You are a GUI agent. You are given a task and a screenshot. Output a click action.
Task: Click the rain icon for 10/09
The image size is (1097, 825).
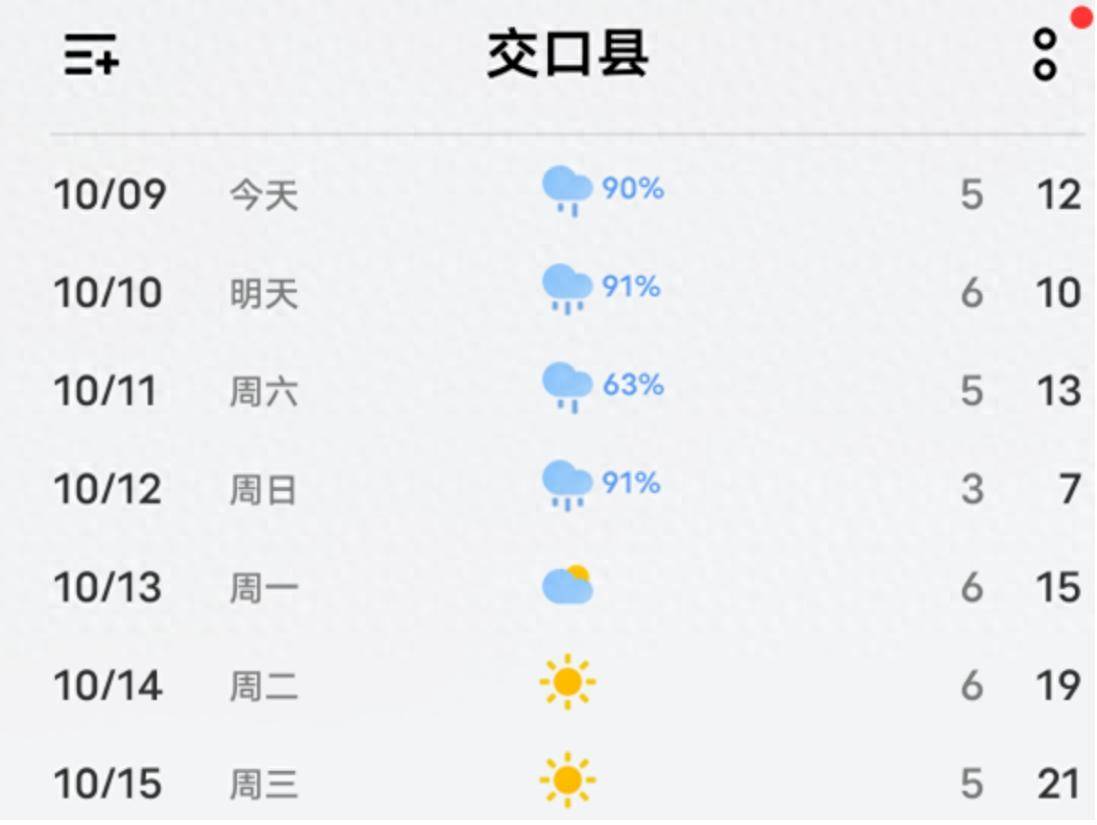tap(567, 190)
